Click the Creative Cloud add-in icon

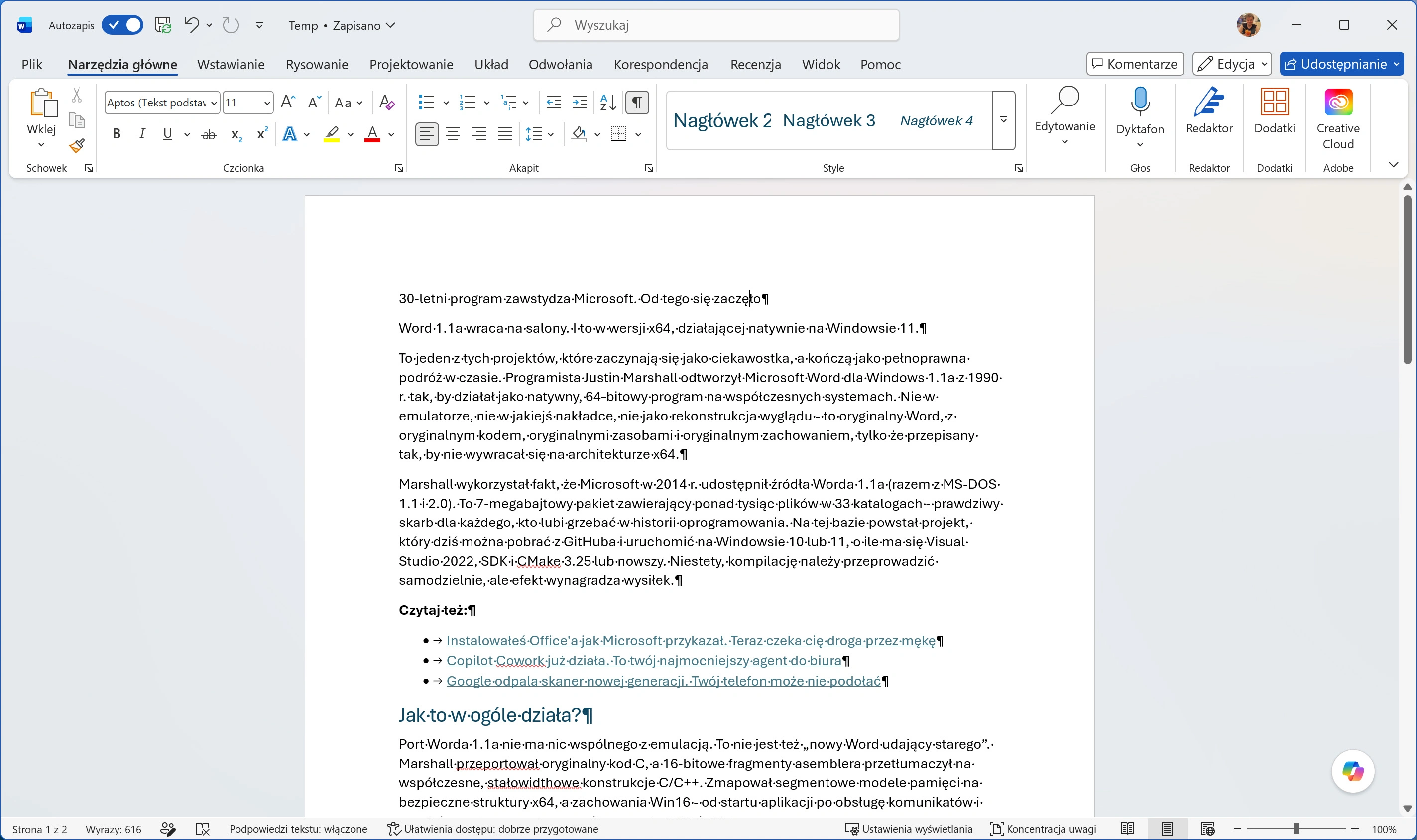pyautogui.click(x=1338, y=118)
